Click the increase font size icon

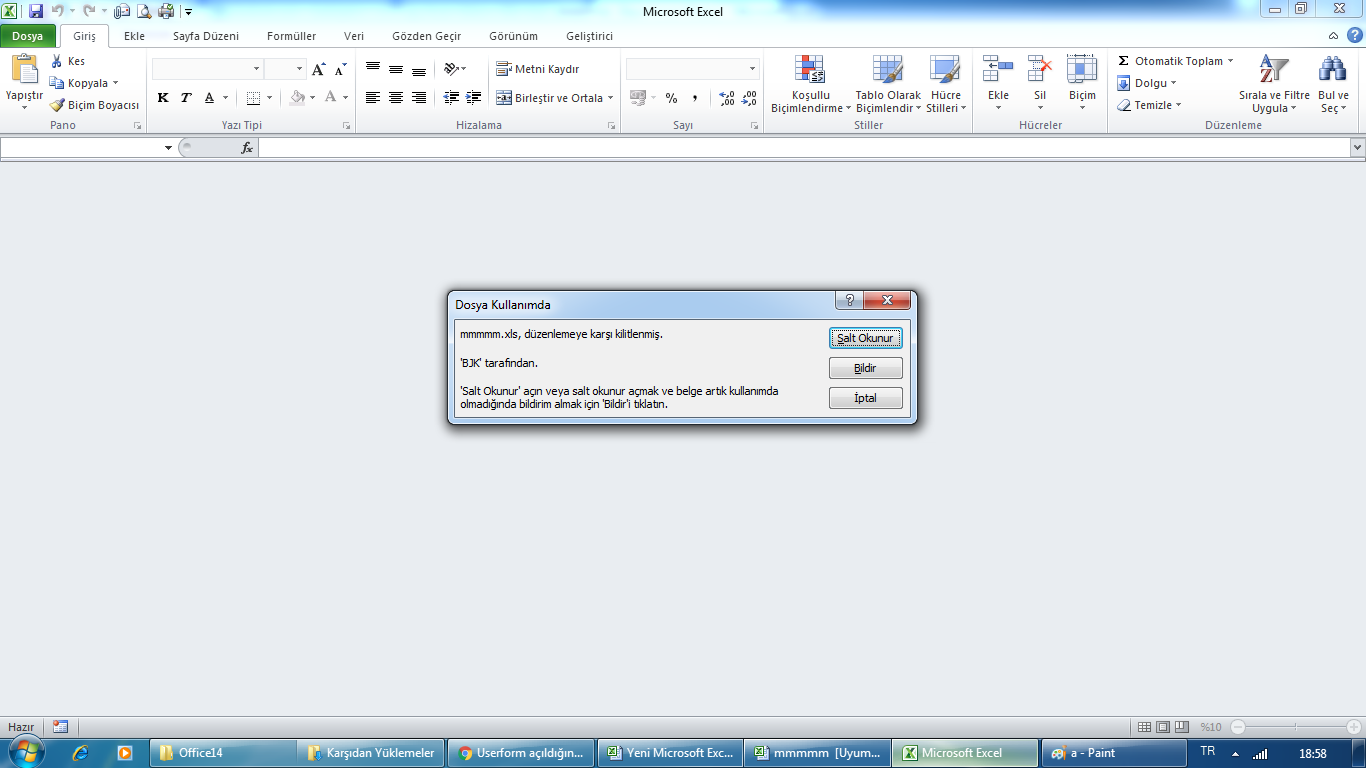click(x=318, y=69)
